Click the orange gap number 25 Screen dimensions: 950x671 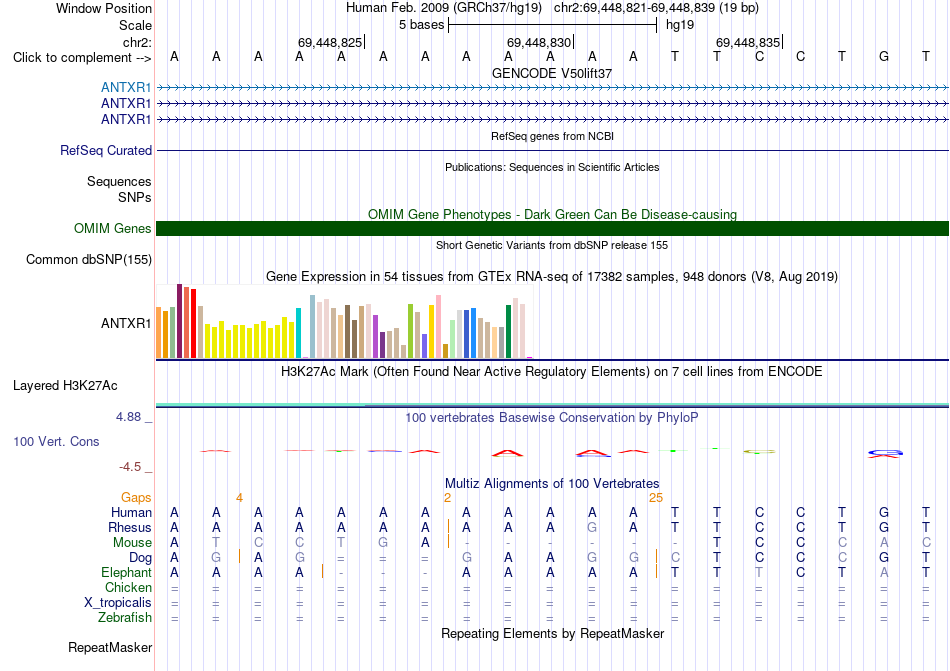[x=656, y=498]
